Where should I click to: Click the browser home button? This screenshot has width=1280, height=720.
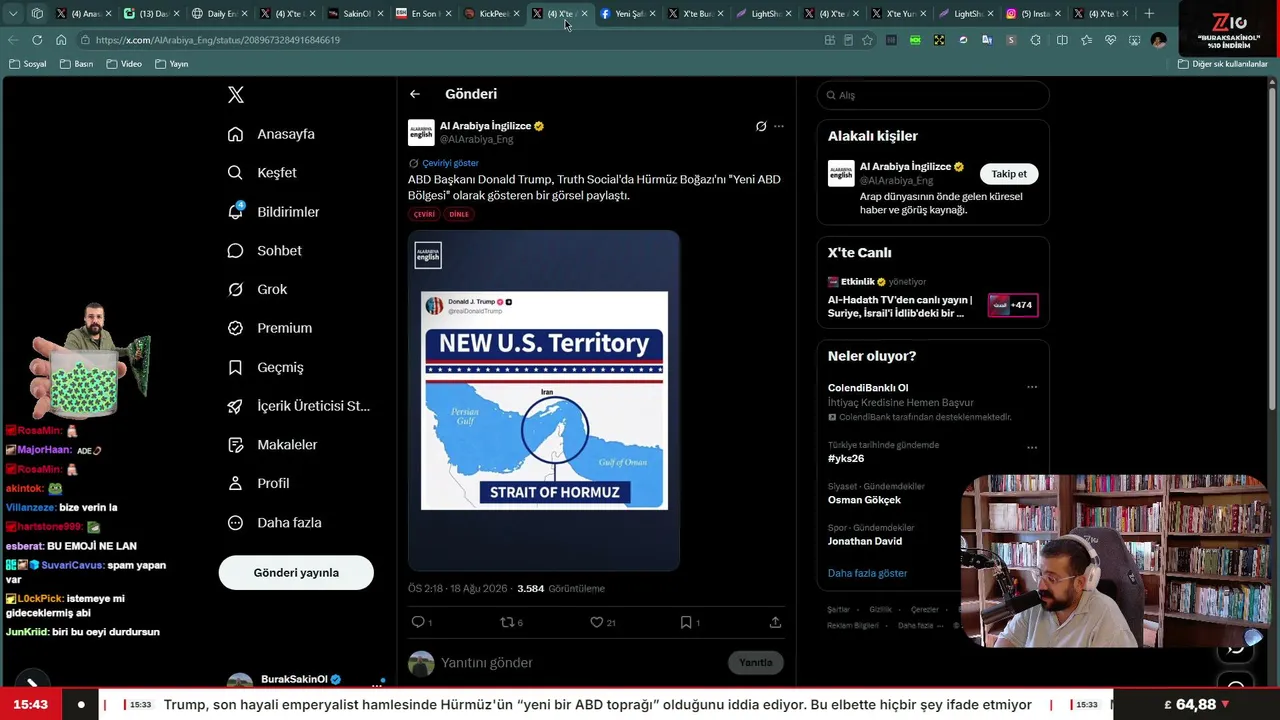click(61, 40)
